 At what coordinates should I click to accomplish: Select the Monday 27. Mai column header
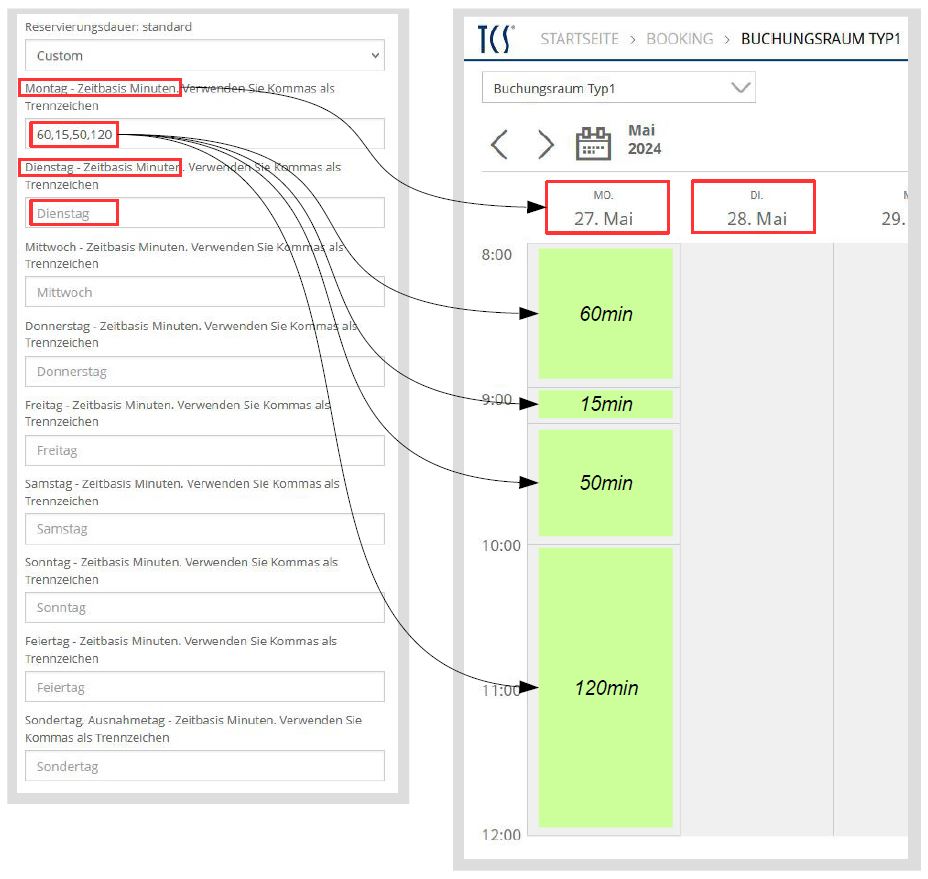point(606,208)
